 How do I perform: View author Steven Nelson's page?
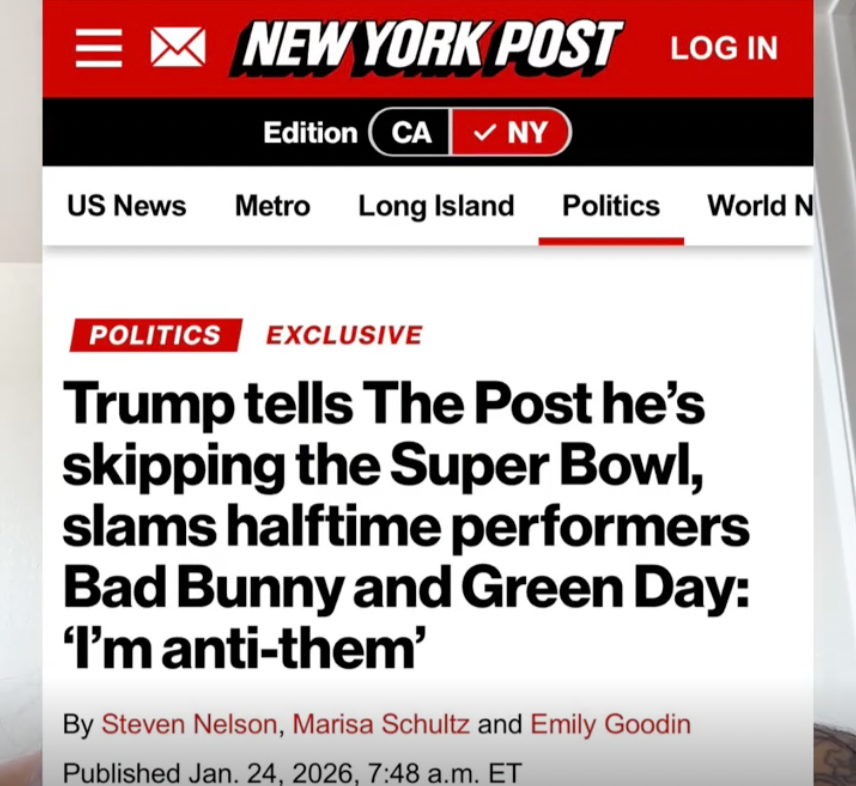[189, 724]
